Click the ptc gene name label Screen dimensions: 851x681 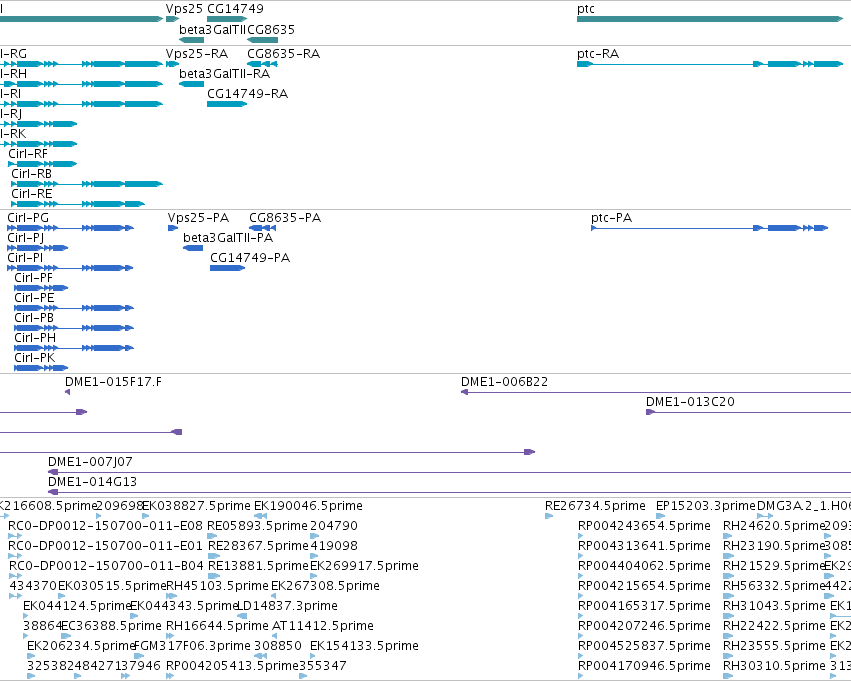pos(586,9)
